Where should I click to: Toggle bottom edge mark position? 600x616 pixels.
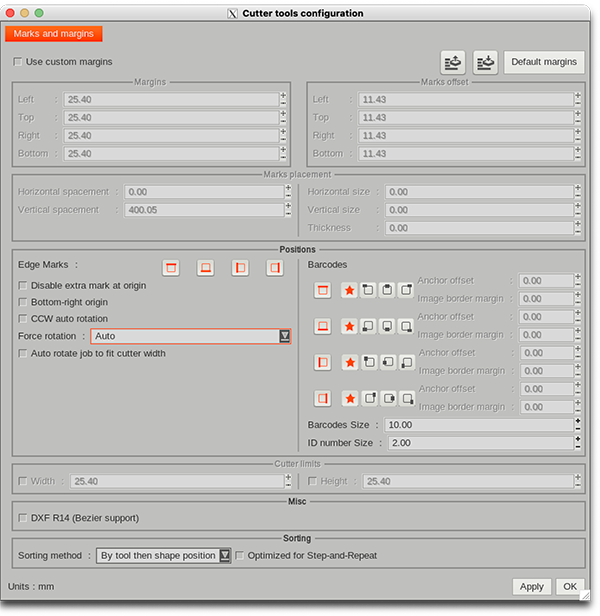click(x=206, y=268)
